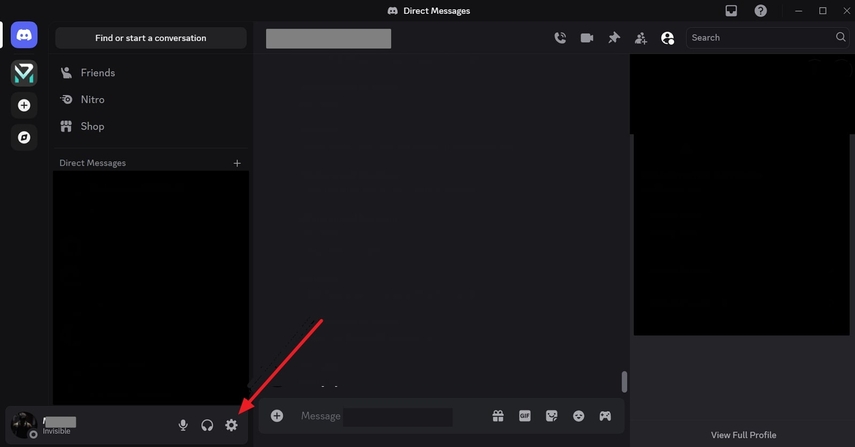The image size is (855, 447).
Task: Click the redacted conversation name in header
Action: pyautogui.click(x=328, y=39)
